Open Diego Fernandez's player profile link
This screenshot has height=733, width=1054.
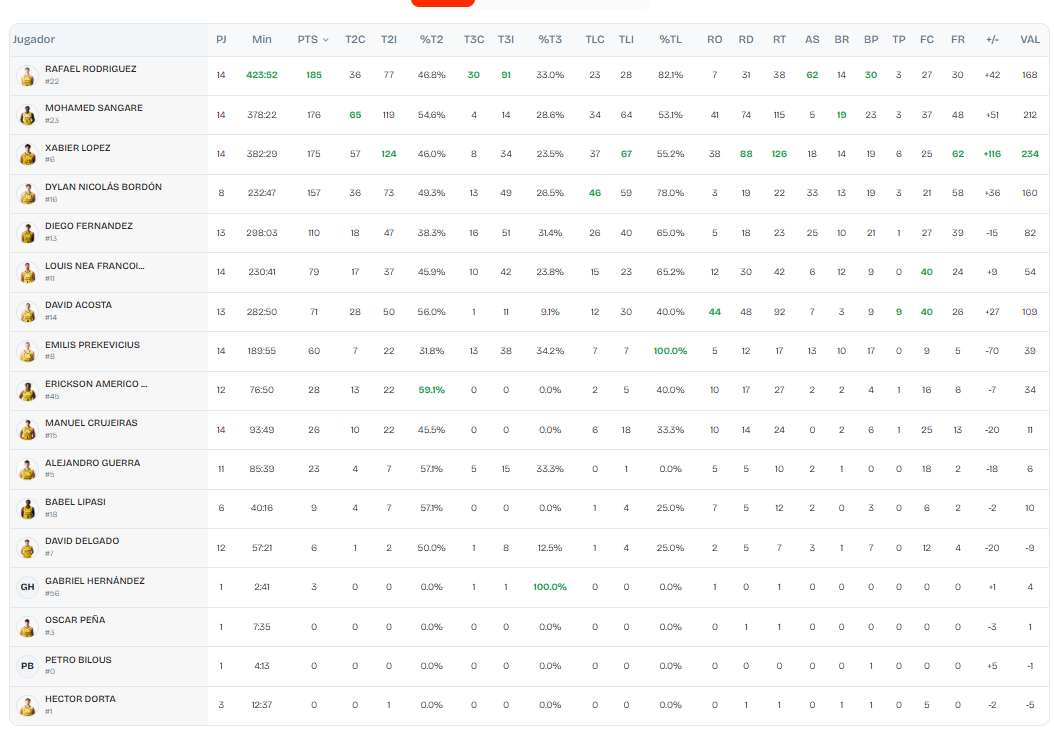pos(89,226)
